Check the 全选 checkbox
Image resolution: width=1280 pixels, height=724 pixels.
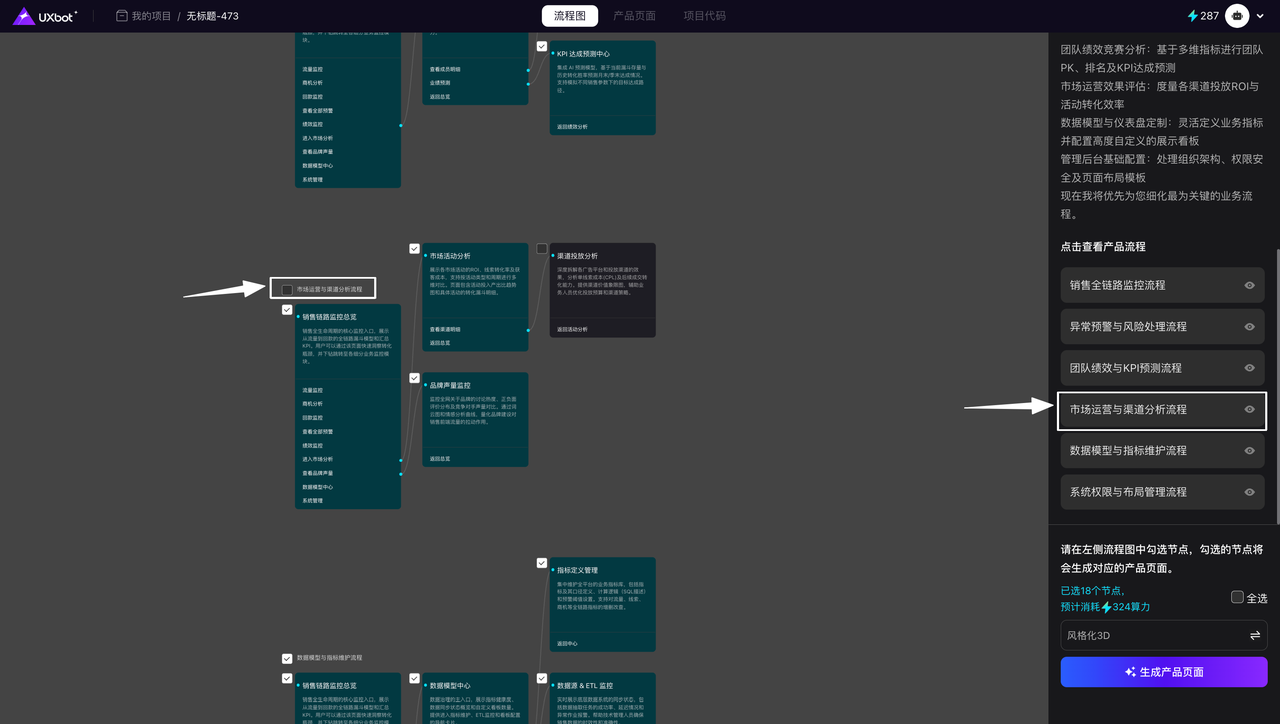pos(1238,597)
